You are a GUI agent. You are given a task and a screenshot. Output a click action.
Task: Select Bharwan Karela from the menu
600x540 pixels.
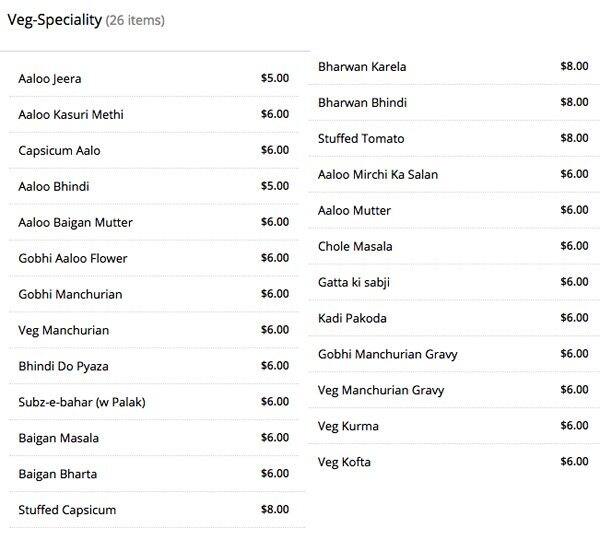point(454,67)
